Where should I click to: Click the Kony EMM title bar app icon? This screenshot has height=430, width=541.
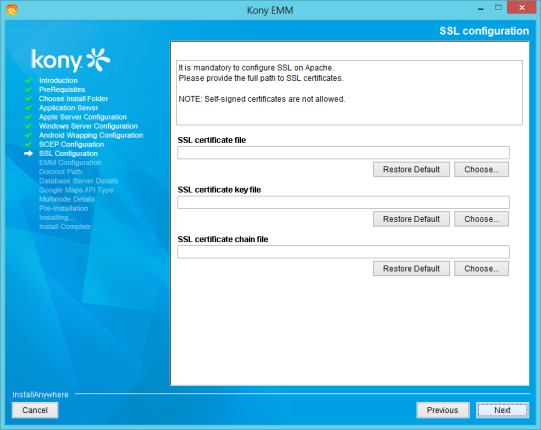click(x=12, y=10)
